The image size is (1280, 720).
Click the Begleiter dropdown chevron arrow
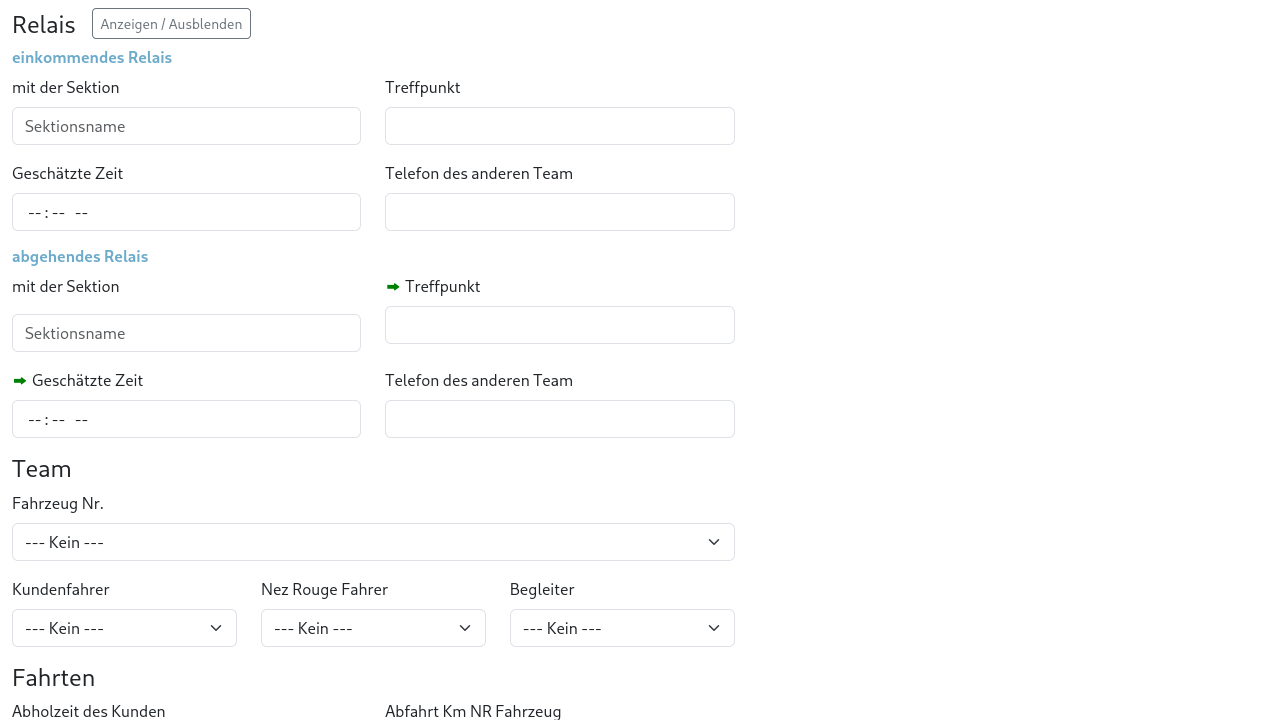click(714, 628)
